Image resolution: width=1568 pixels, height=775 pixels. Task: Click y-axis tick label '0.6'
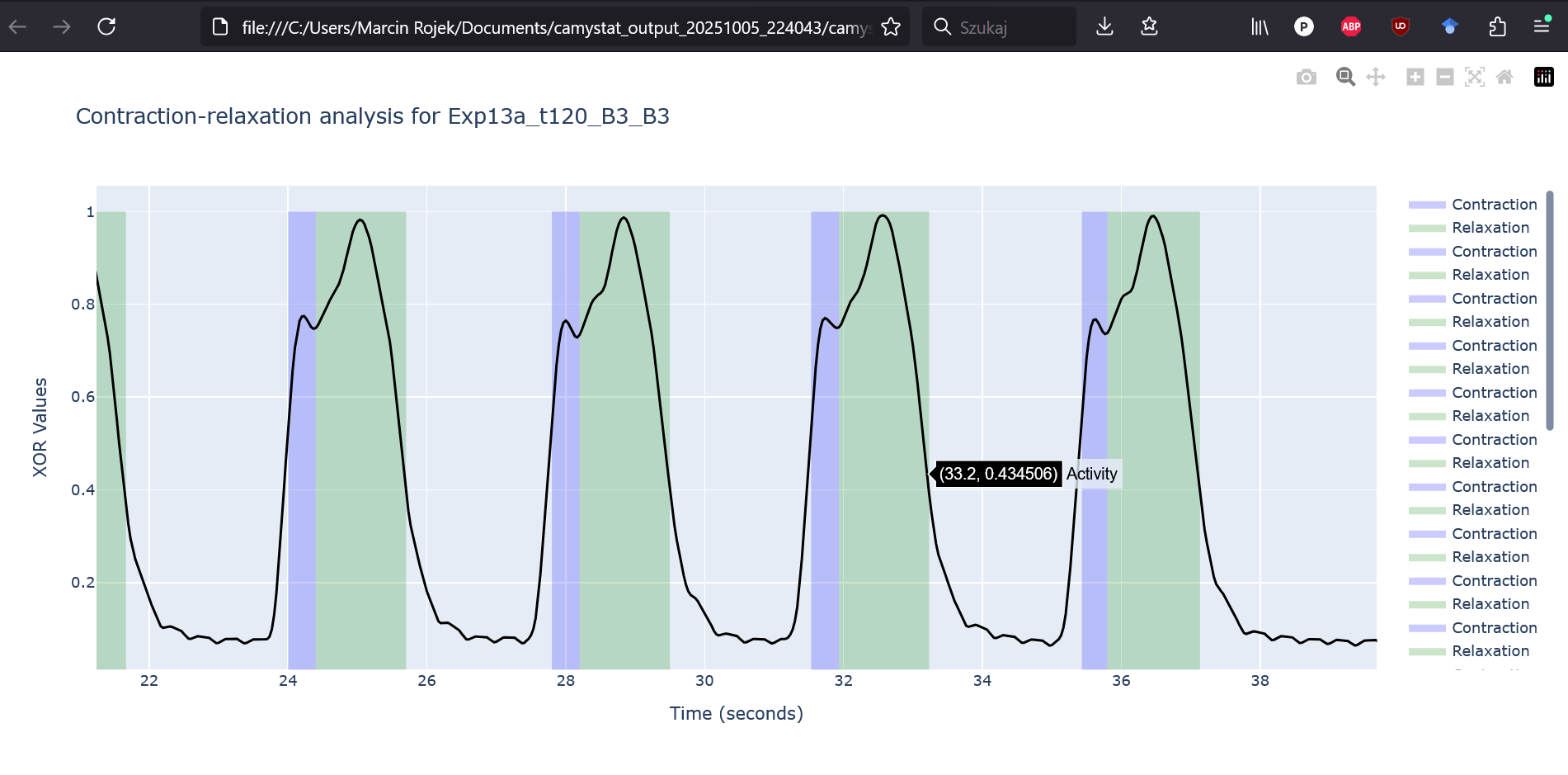point(83,397)
